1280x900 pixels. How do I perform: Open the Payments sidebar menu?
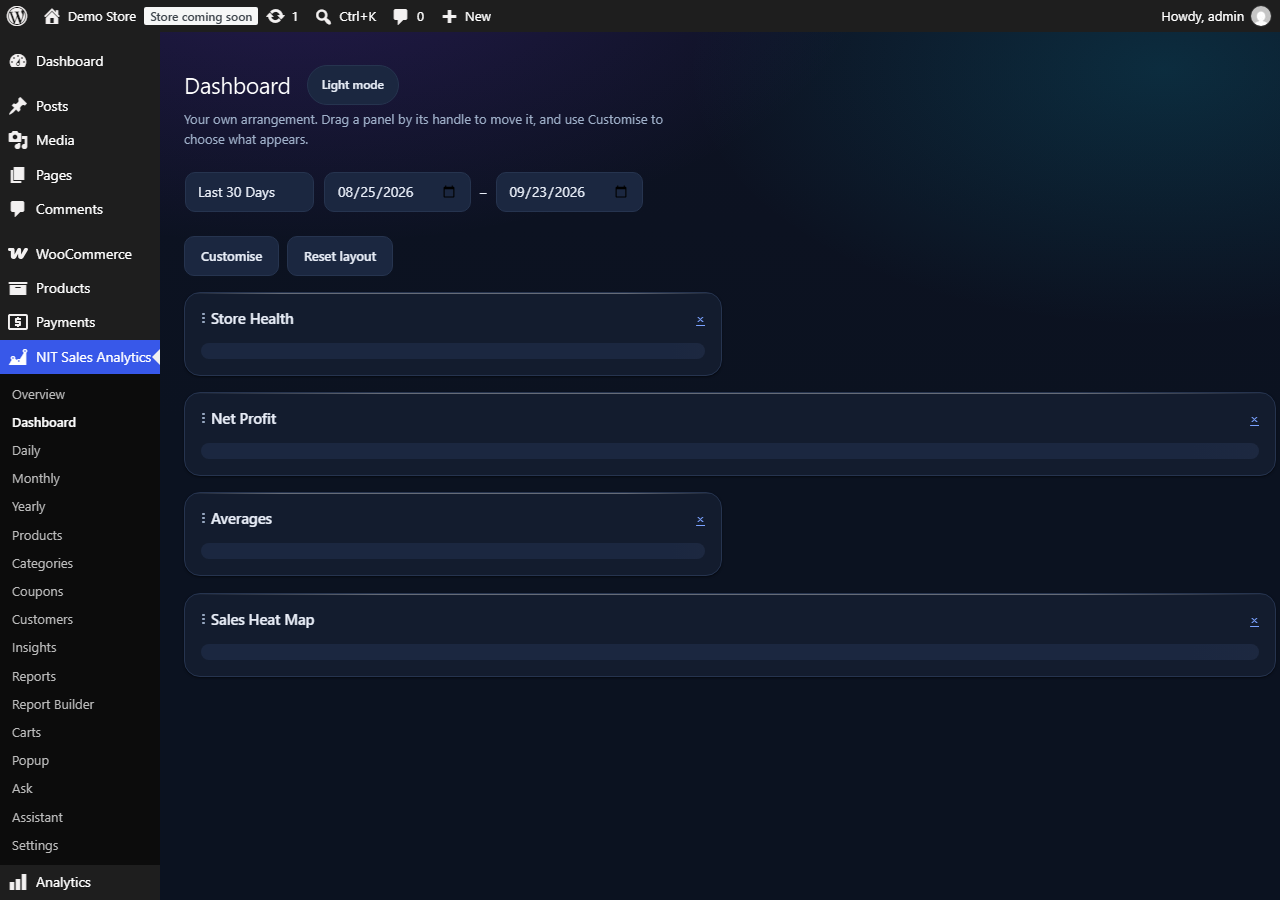pos(80,322)
